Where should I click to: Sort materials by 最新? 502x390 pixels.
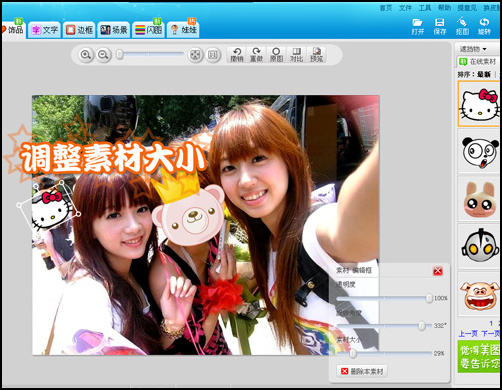[x=484, y=74]
